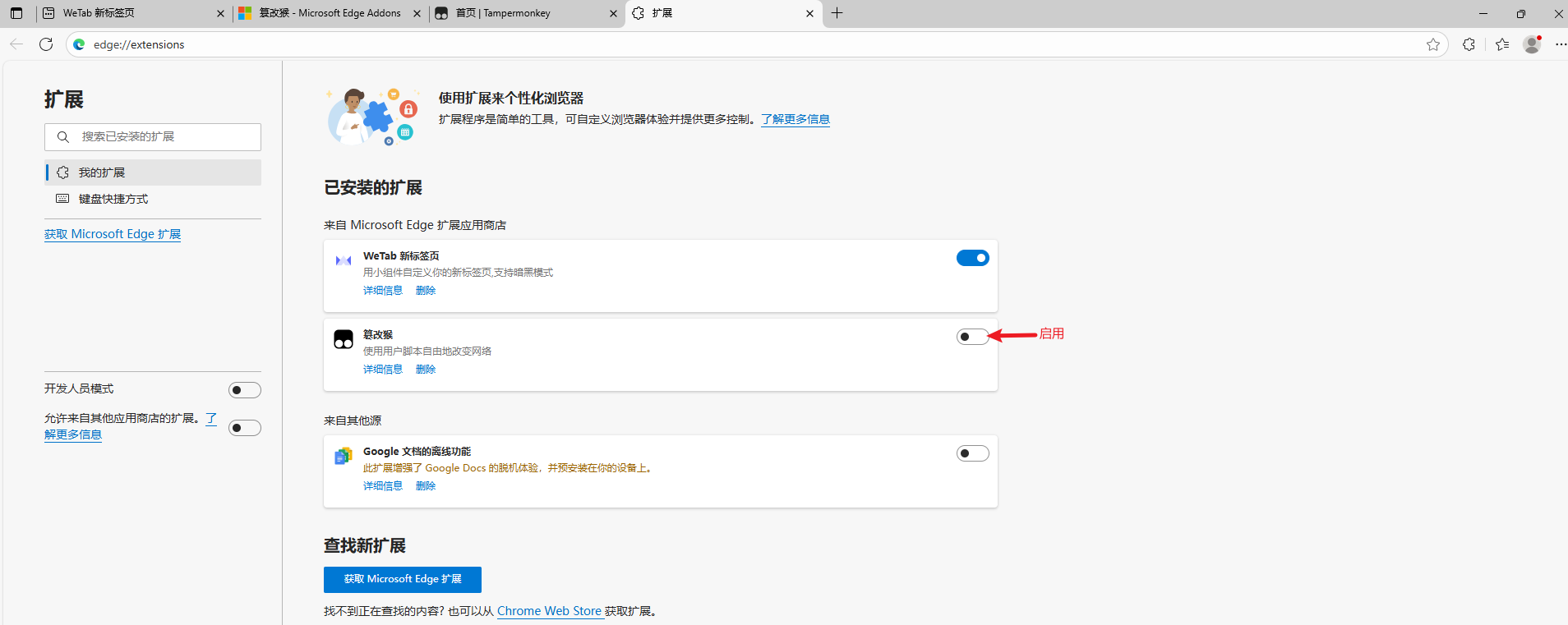
Task: Enable the 篡改猴 extension toggle
Action: coord(972,337)
